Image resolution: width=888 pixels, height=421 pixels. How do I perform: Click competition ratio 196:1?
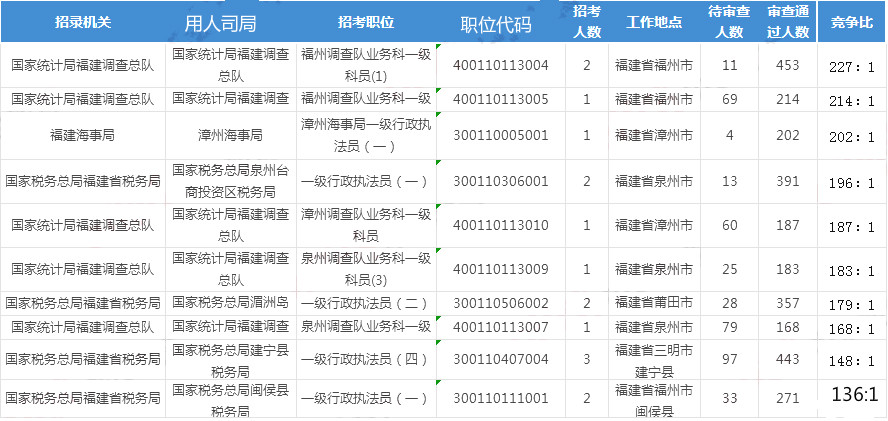pos(852,184)
